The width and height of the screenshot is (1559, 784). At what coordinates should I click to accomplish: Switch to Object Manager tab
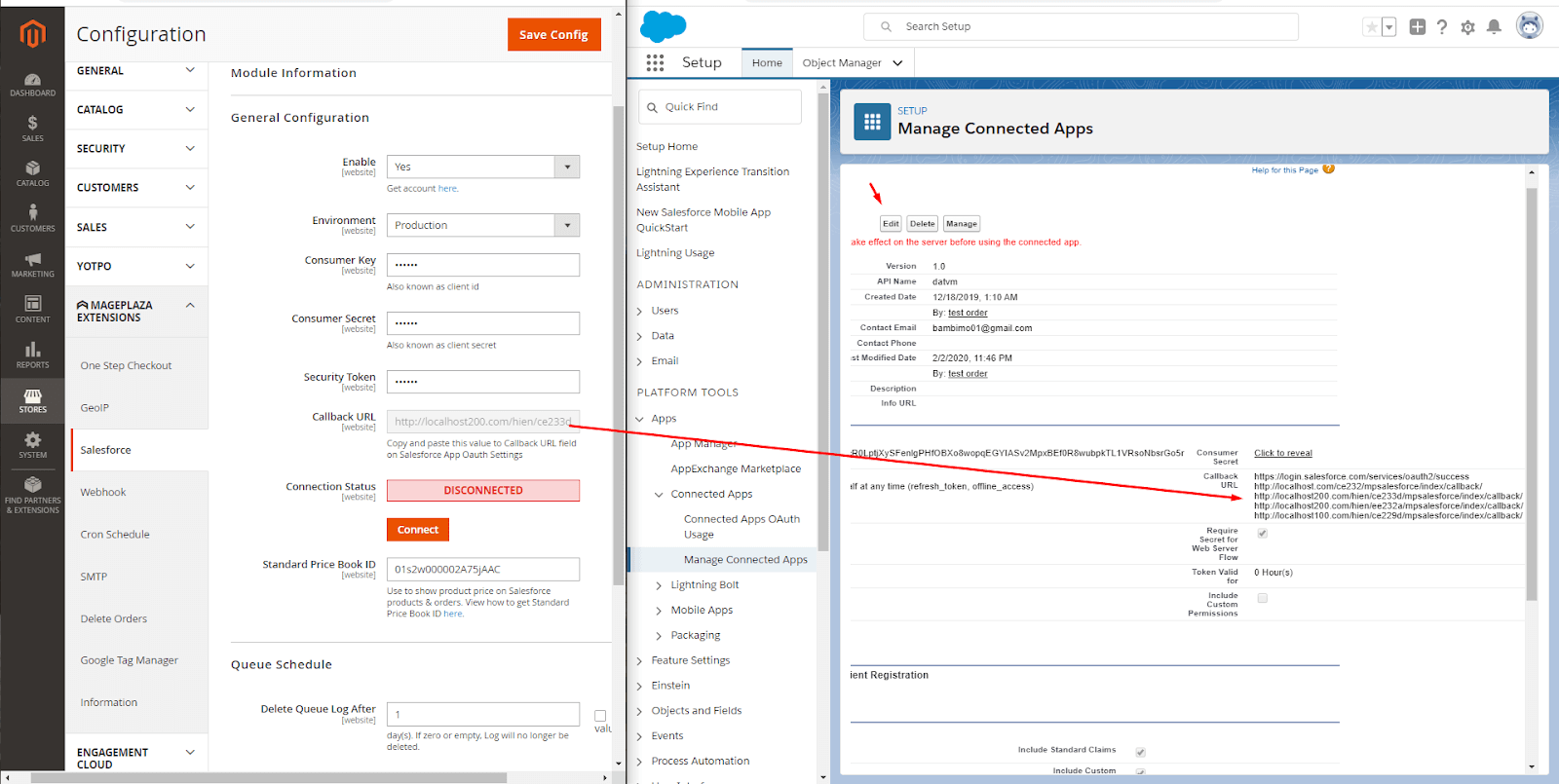point(842,62)
